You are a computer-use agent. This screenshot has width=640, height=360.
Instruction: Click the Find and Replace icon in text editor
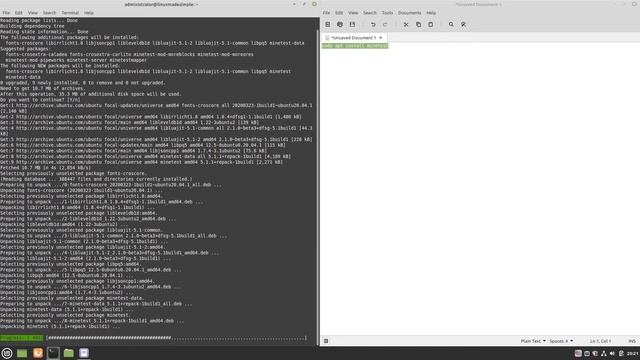(x=463, y=24)
